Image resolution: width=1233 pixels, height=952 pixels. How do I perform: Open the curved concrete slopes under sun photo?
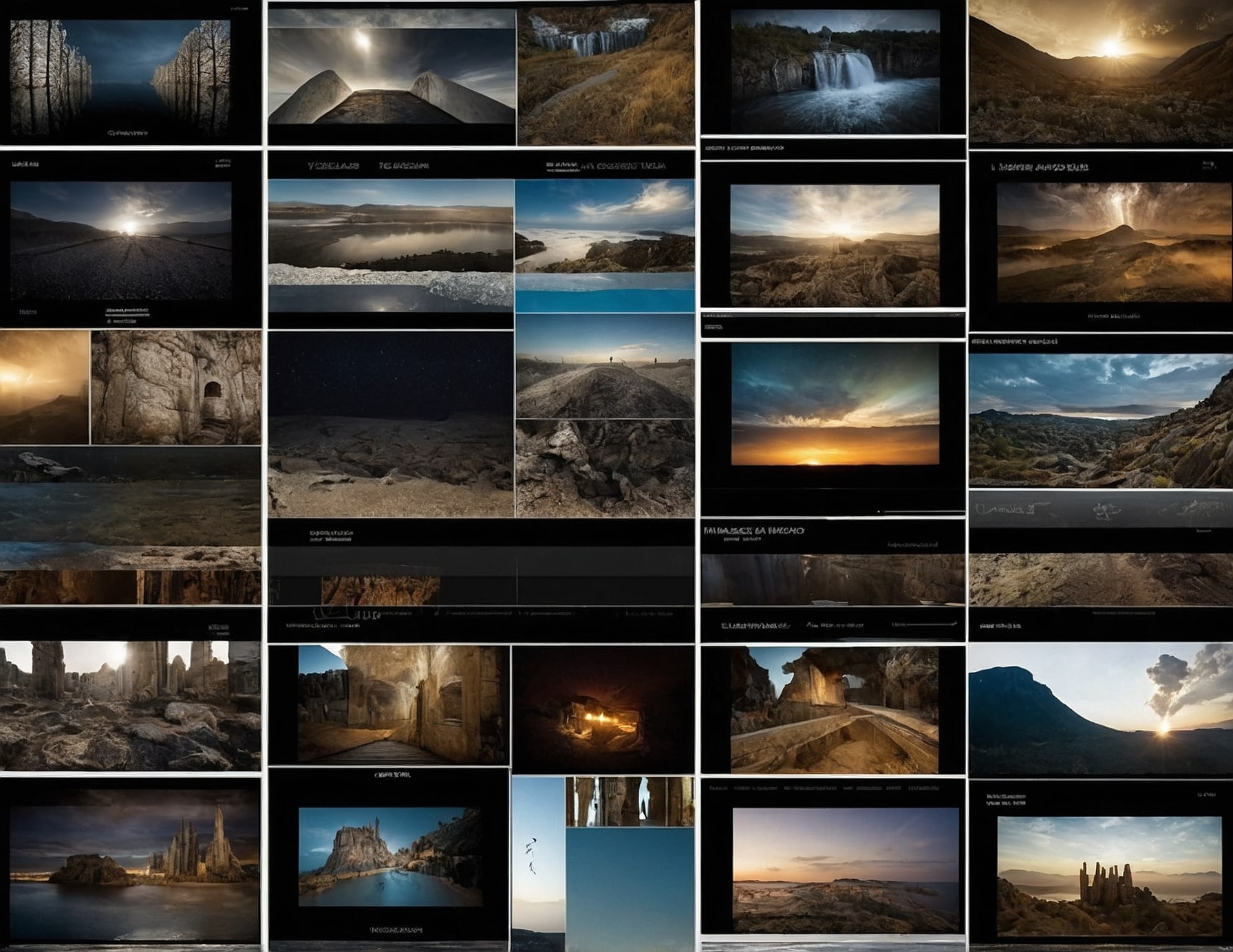pyautogui.click(x=392, y=76)
